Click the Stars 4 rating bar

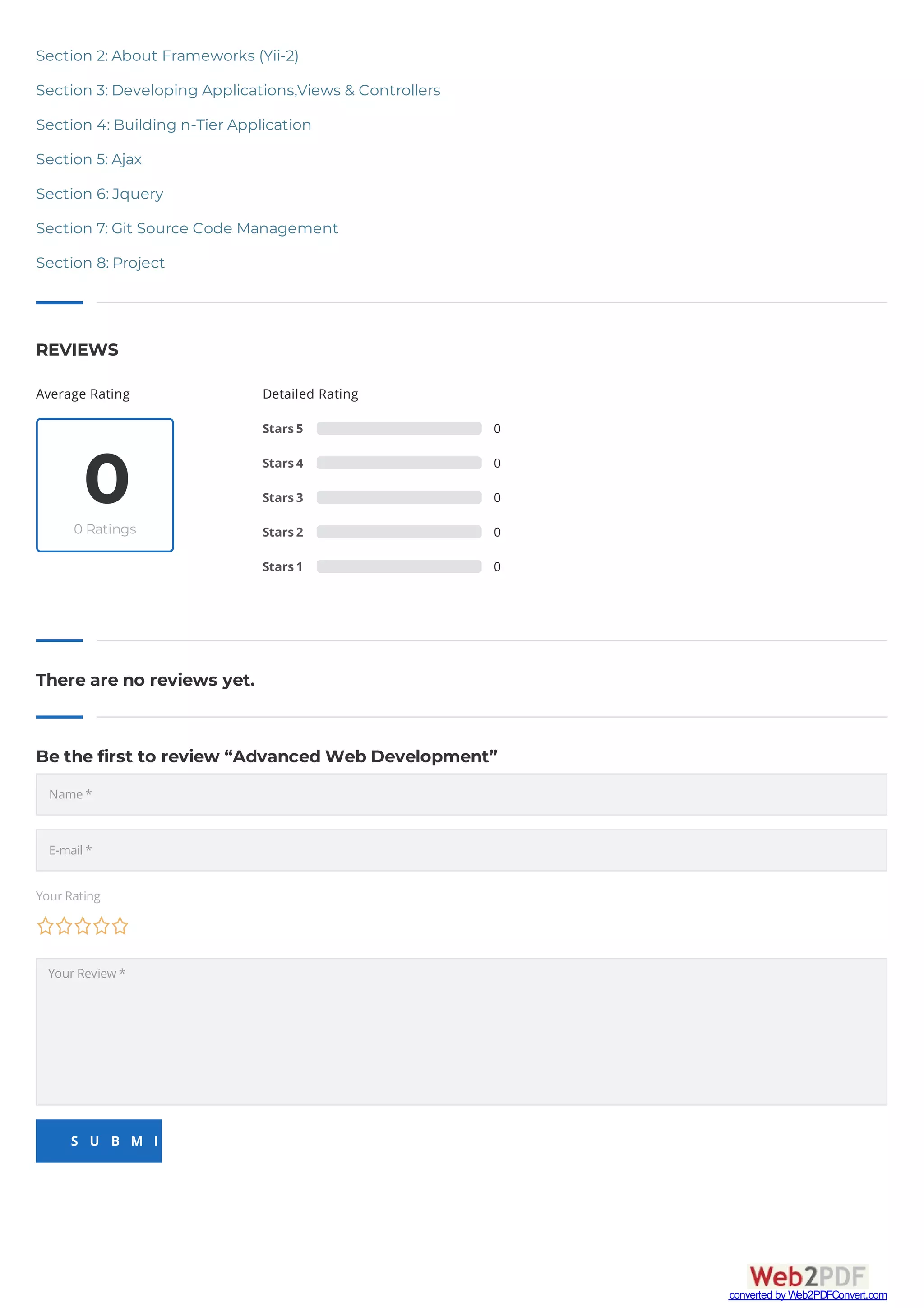pos(399,463)
